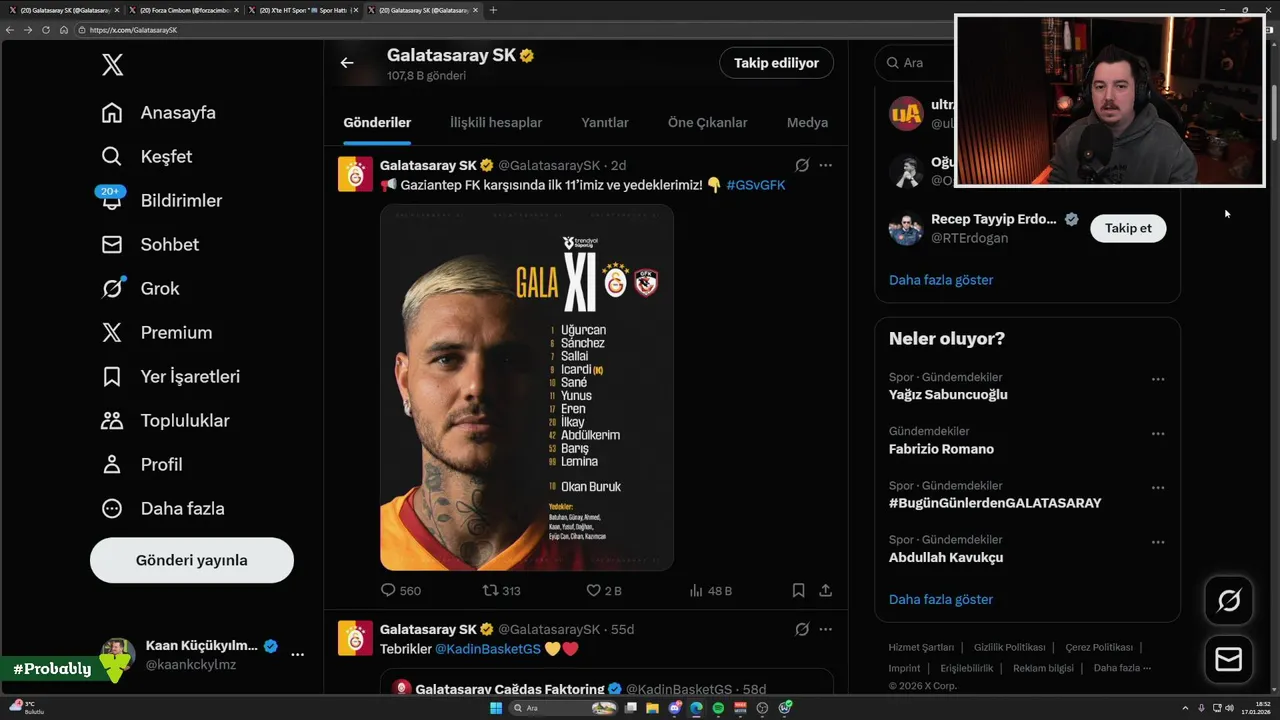The width and height of the screenshot is (1280, 720).
Task: Reload the page in browser toolbar
Action: (x=46, y=30)
